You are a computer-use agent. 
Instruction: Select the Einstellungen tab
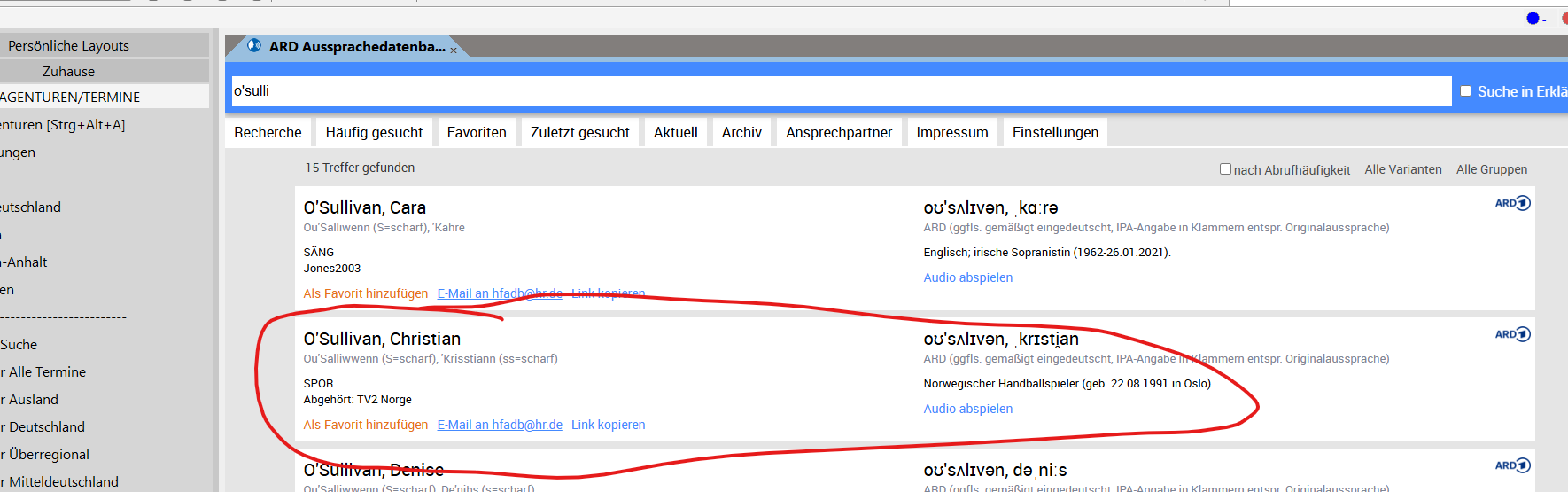click(x=1055, y=132)
